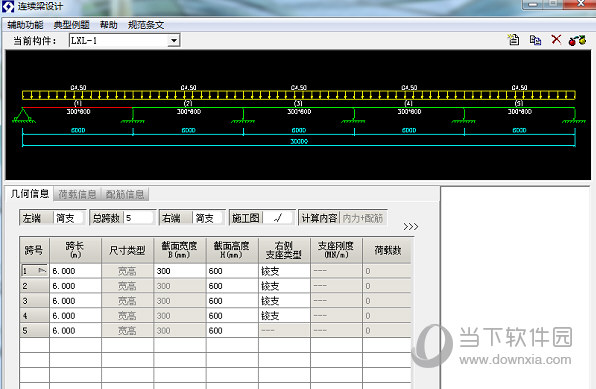
Task: Click the 右侧支座类型 column header
Action: click(284, 251)
